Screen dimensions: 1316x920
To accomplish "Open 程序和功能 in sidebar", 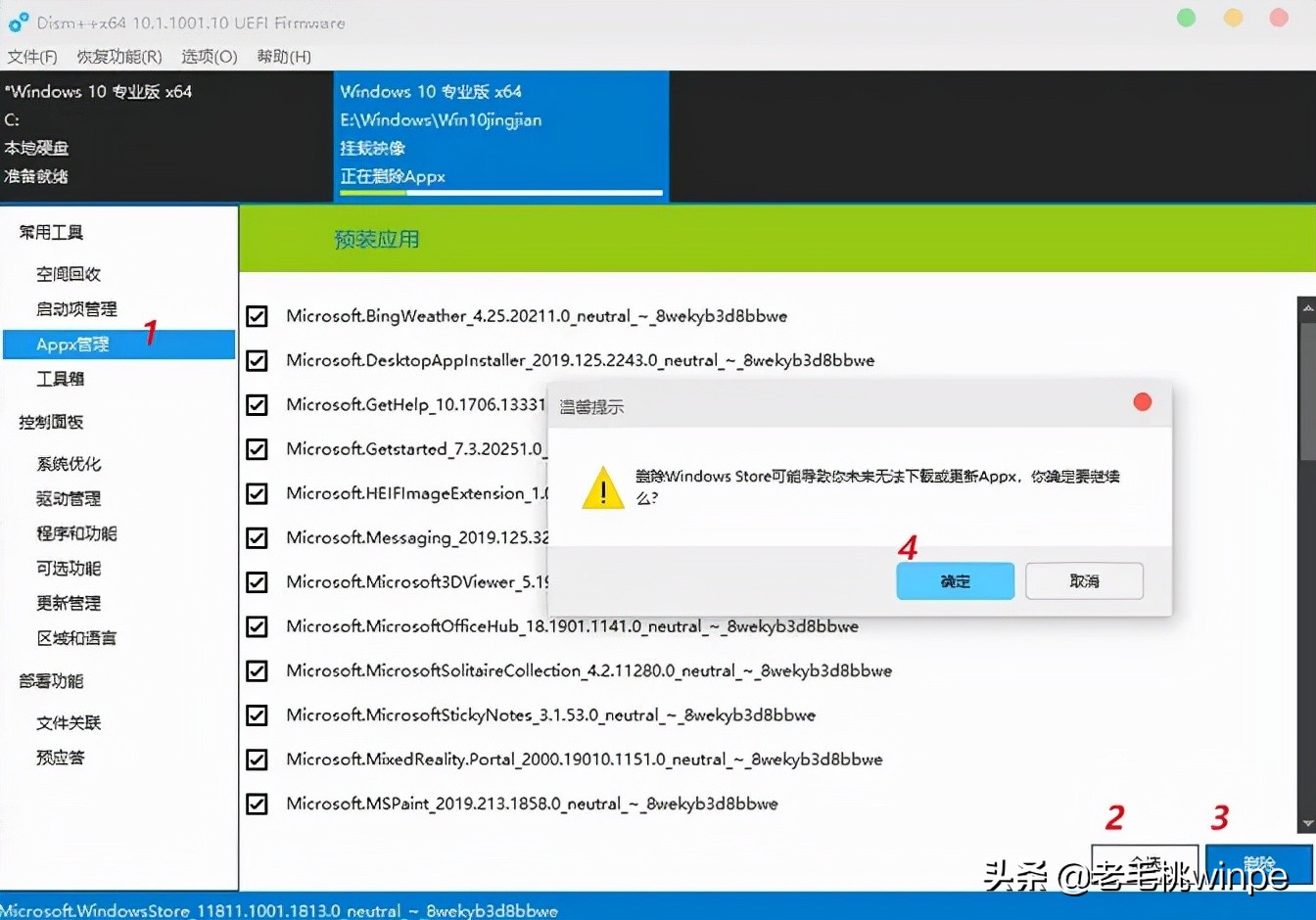I will point(76,533).
